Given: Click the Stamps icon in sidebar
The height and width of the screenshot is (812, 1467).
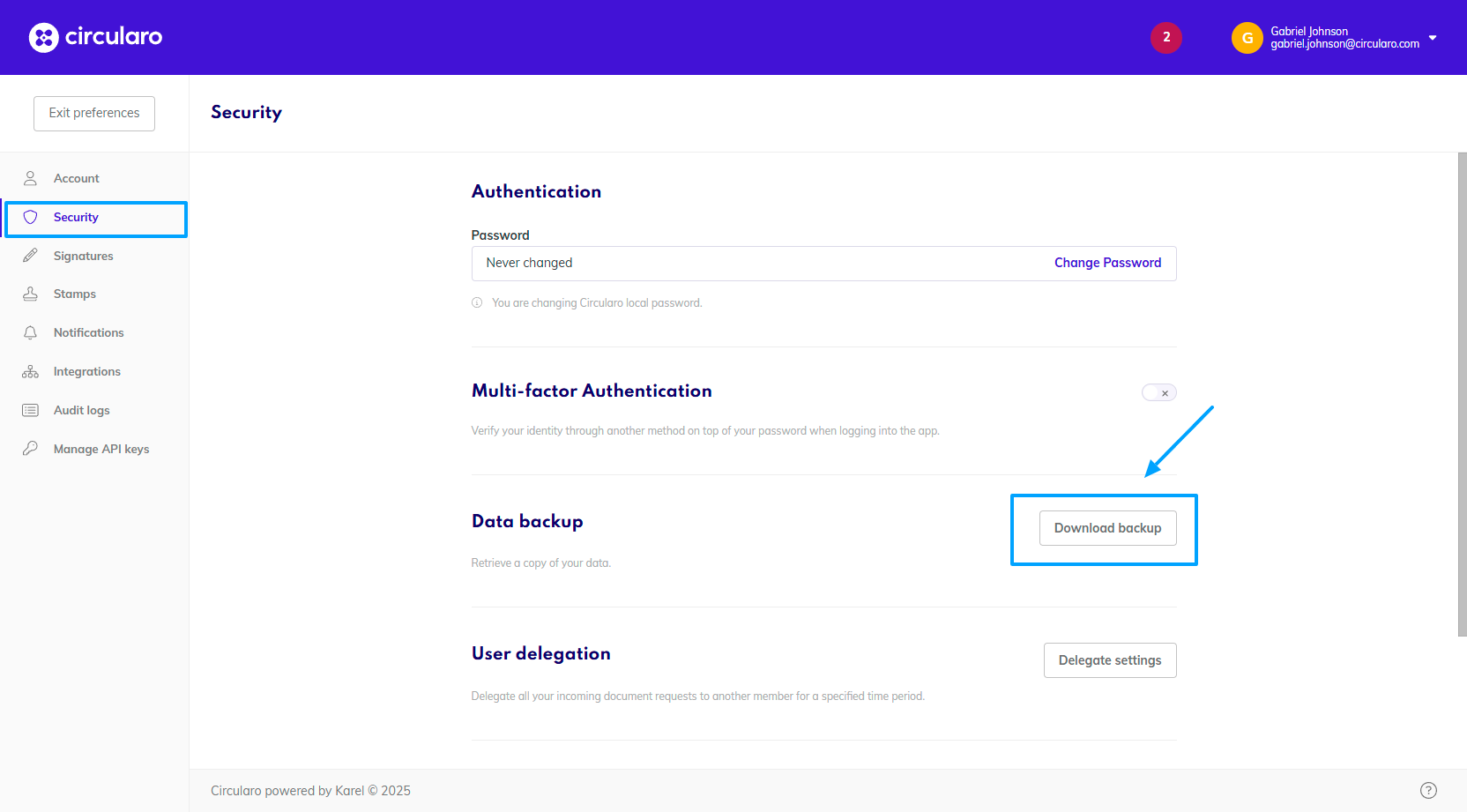Looking at the screenshot, I should pos(30,294).
